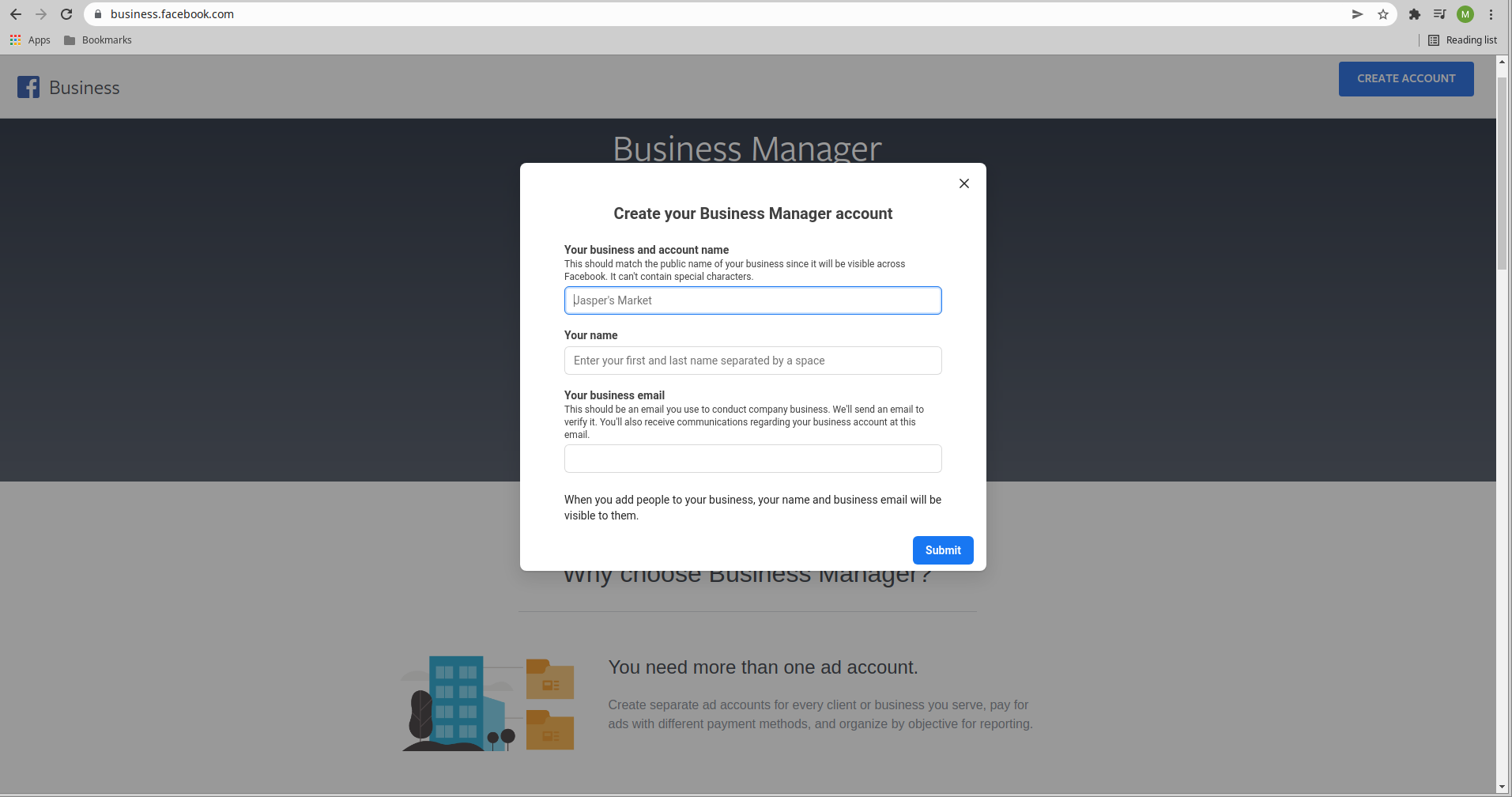Open the Extensions puzzle icon
The image size is (1512, 797).
1415,14
